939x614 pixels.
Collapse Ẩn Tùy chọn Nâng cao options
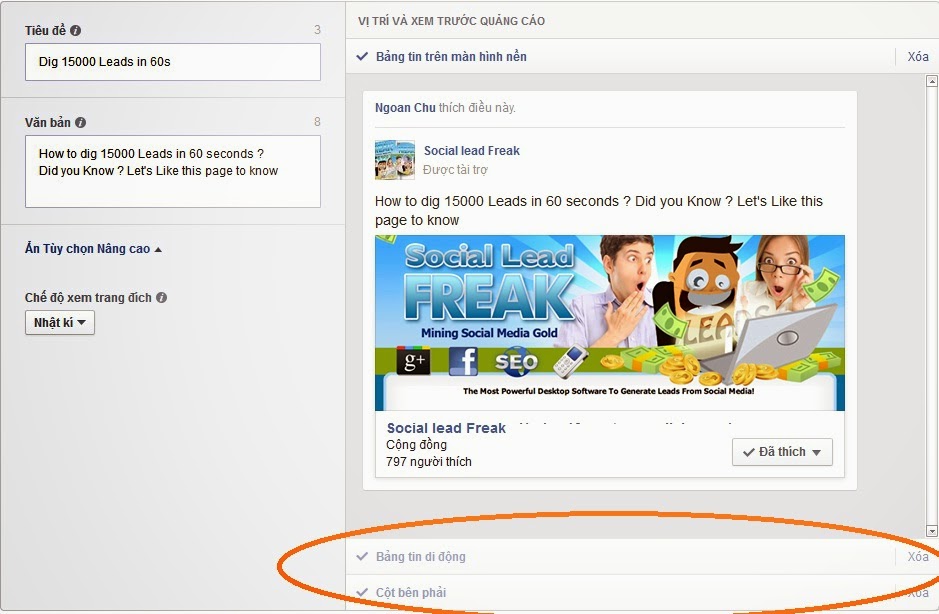93,249
